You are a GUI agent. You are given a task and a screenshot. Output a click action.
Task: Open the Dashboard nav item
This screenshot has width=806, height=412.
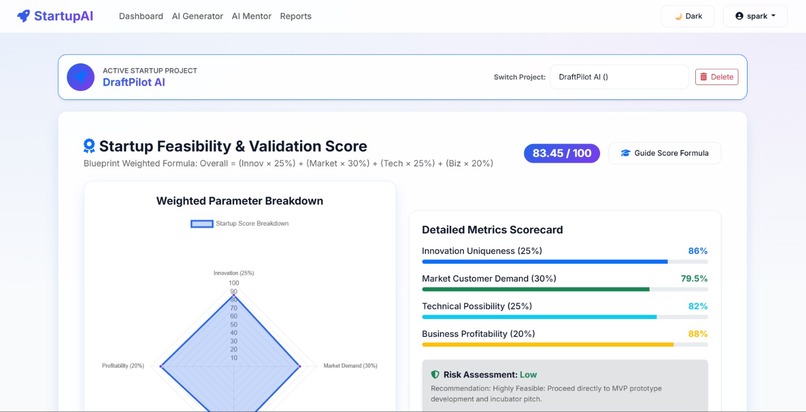[x=141, y=16]
